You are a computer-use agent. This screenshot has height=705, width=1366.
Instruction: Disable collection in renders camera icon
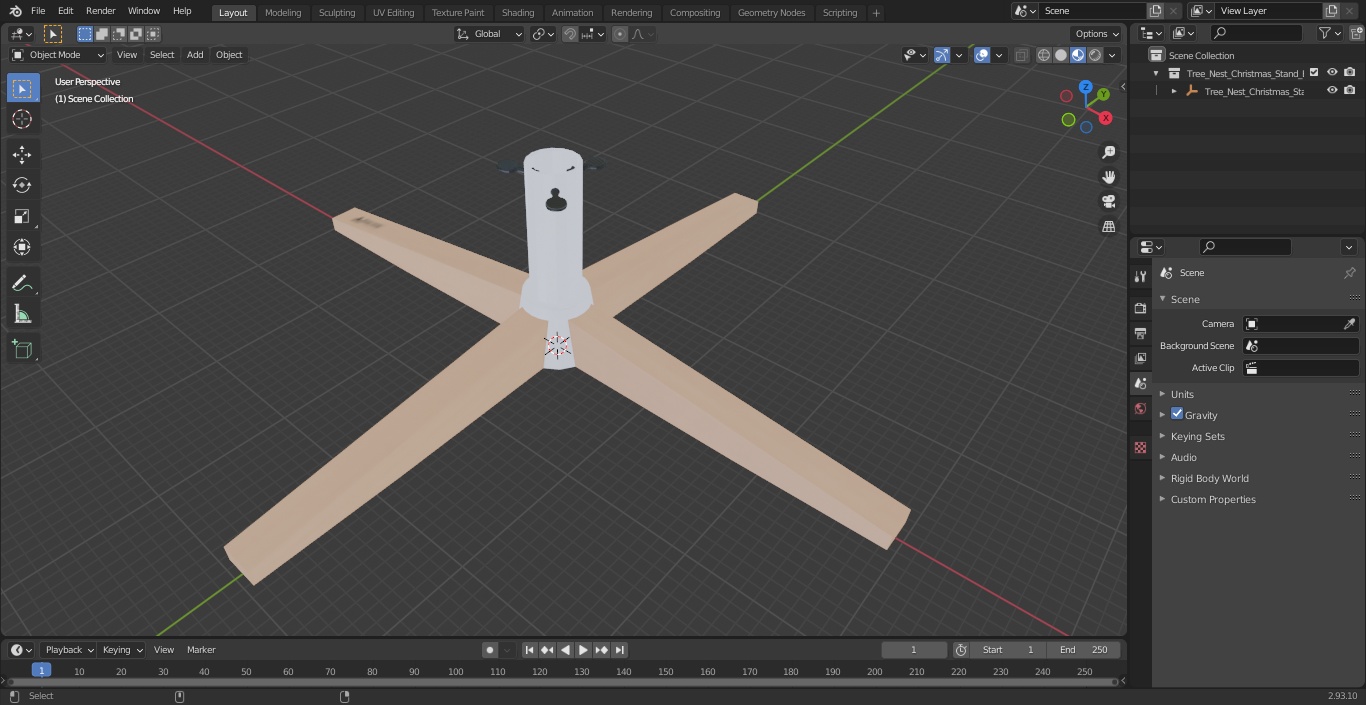coord(1350,73)
